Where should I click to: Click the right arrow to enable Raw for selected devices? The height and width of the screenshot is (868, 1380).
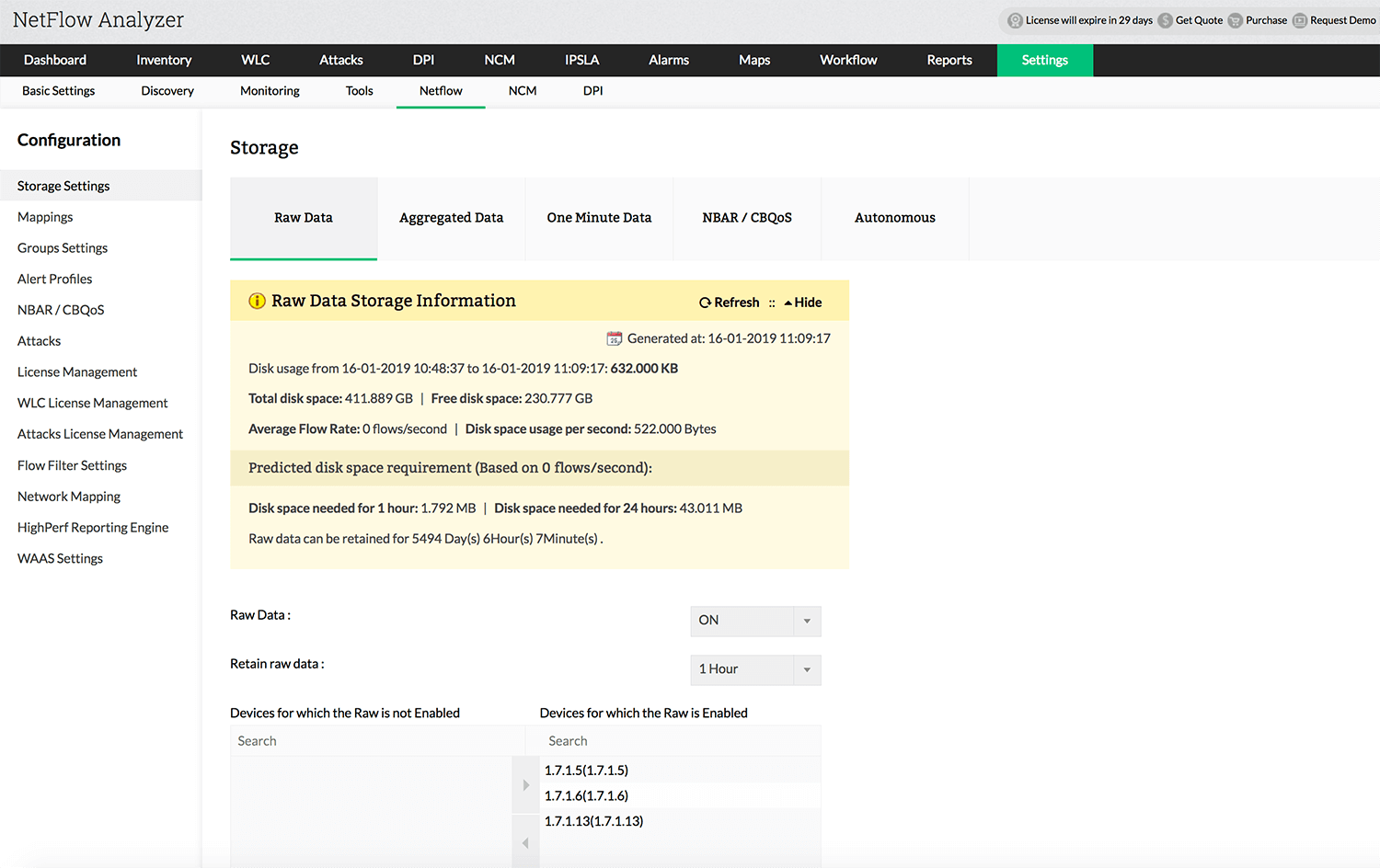525,784
